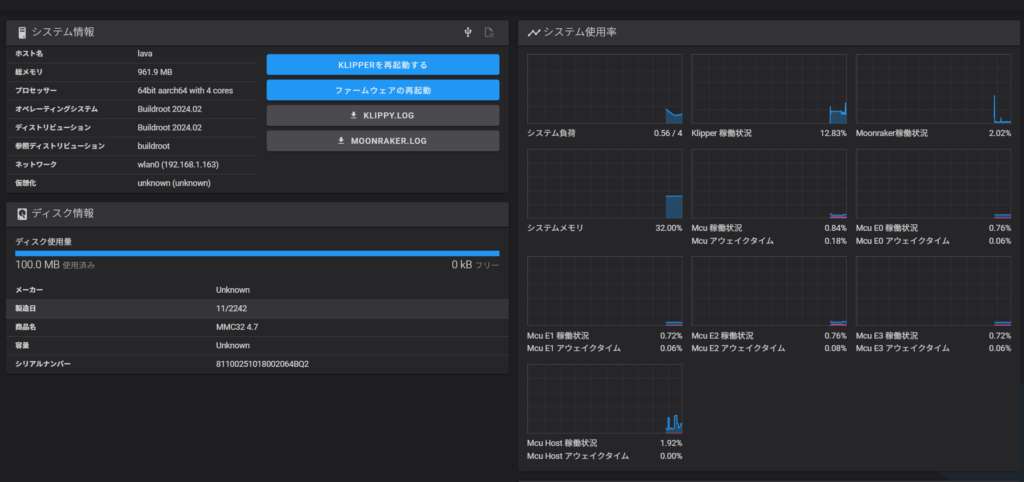The image size is (1024, 482).
Task: Click the document icon next to the USB icon
Action: pyautogui.click(x=489, y=32)
